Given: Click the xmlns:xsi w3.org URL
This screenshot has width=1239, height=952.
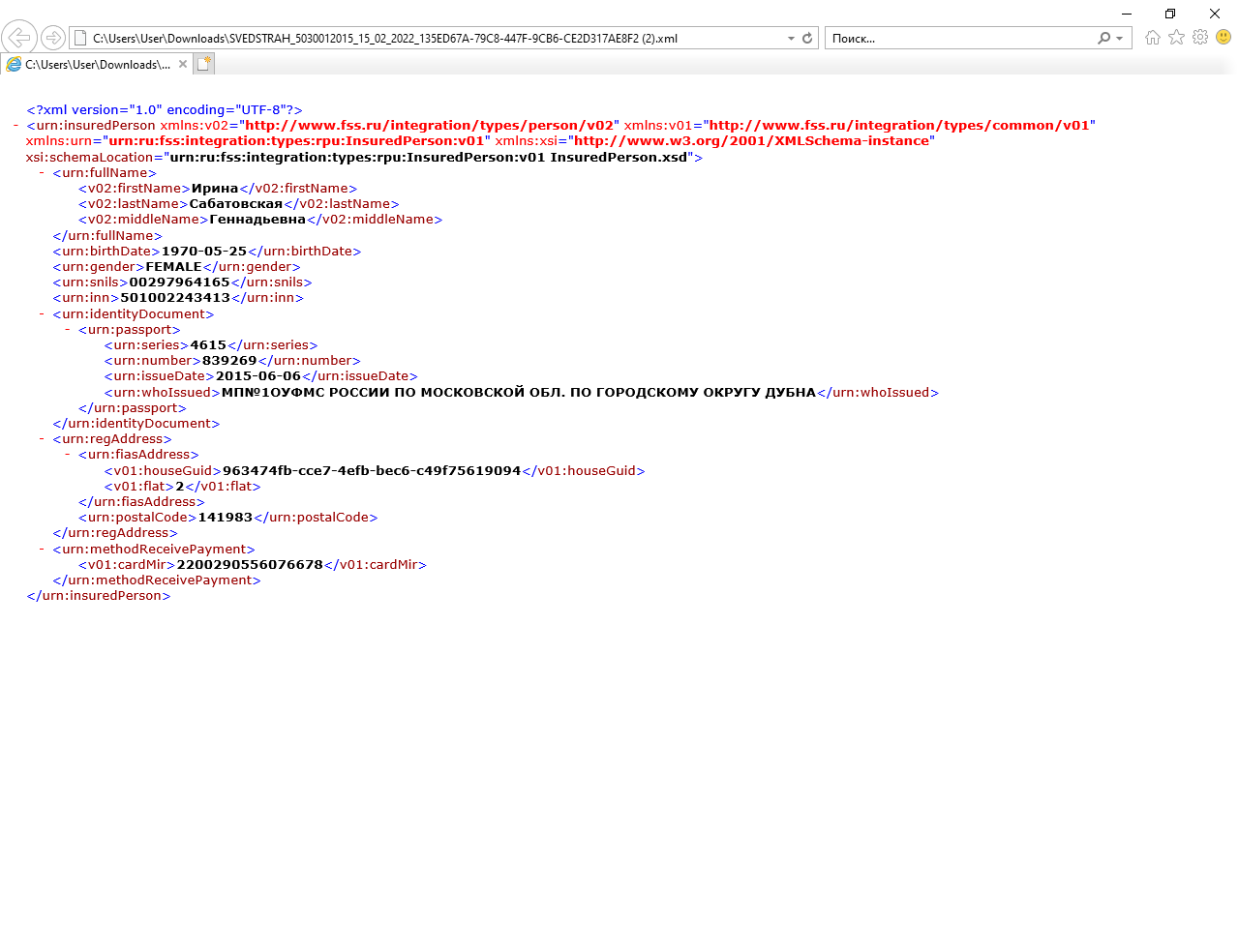Looking at the screenshot, I should point(751,141).
